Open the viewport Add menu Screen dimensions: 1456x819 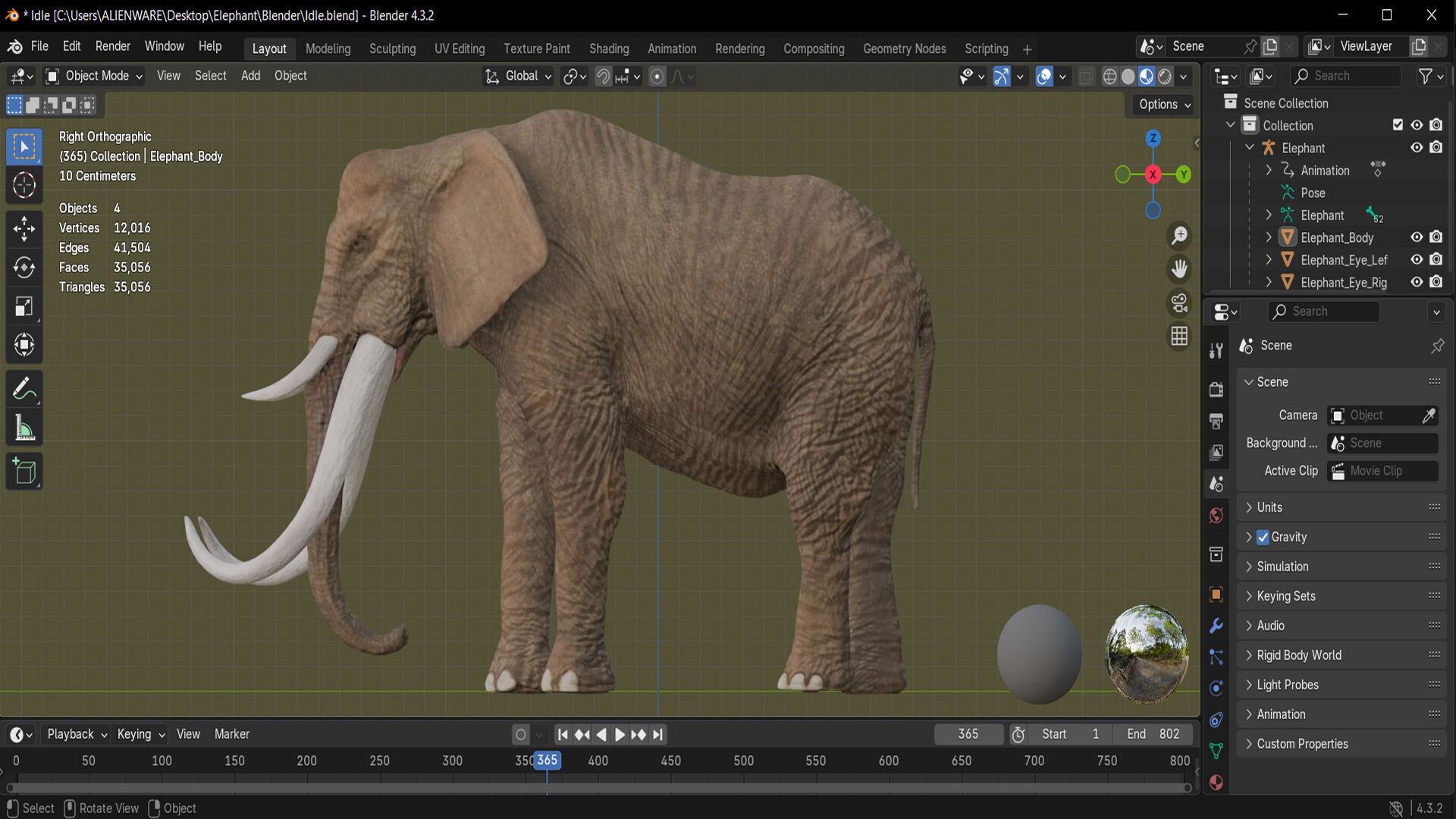250,76
